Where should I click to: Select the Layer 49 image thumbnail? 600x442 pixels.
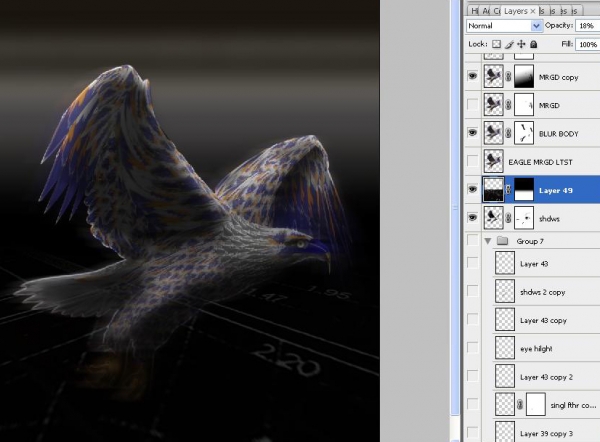point(493,189)
